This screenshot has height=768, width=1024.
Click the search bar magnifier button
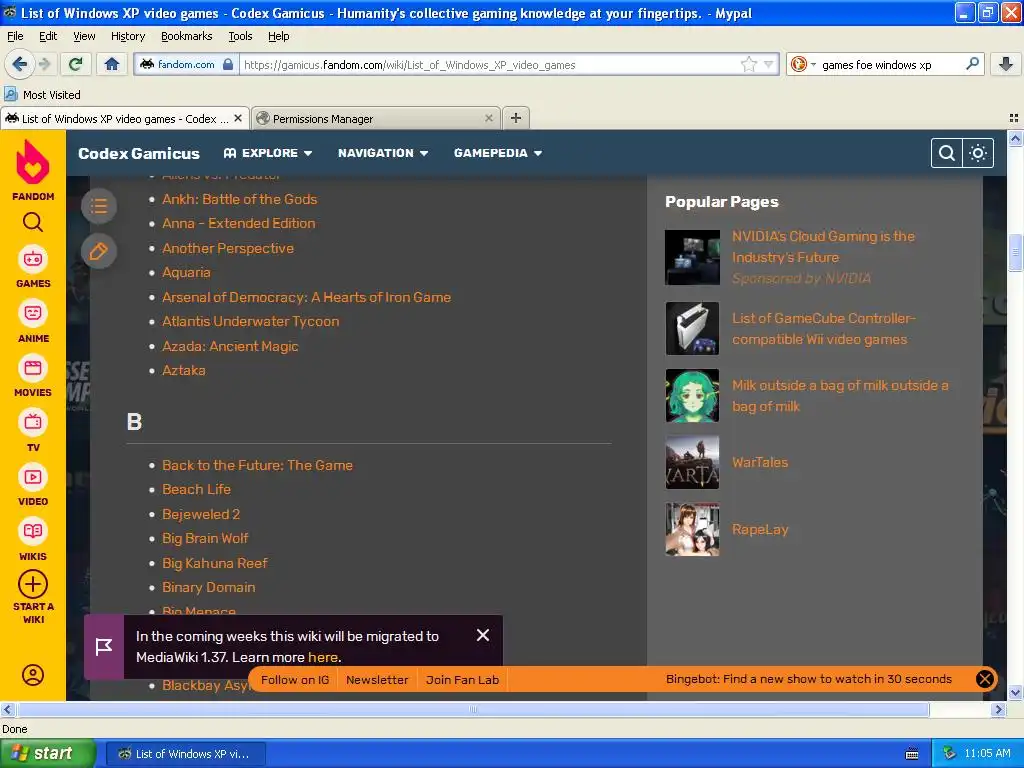click(x=972, y=64)
